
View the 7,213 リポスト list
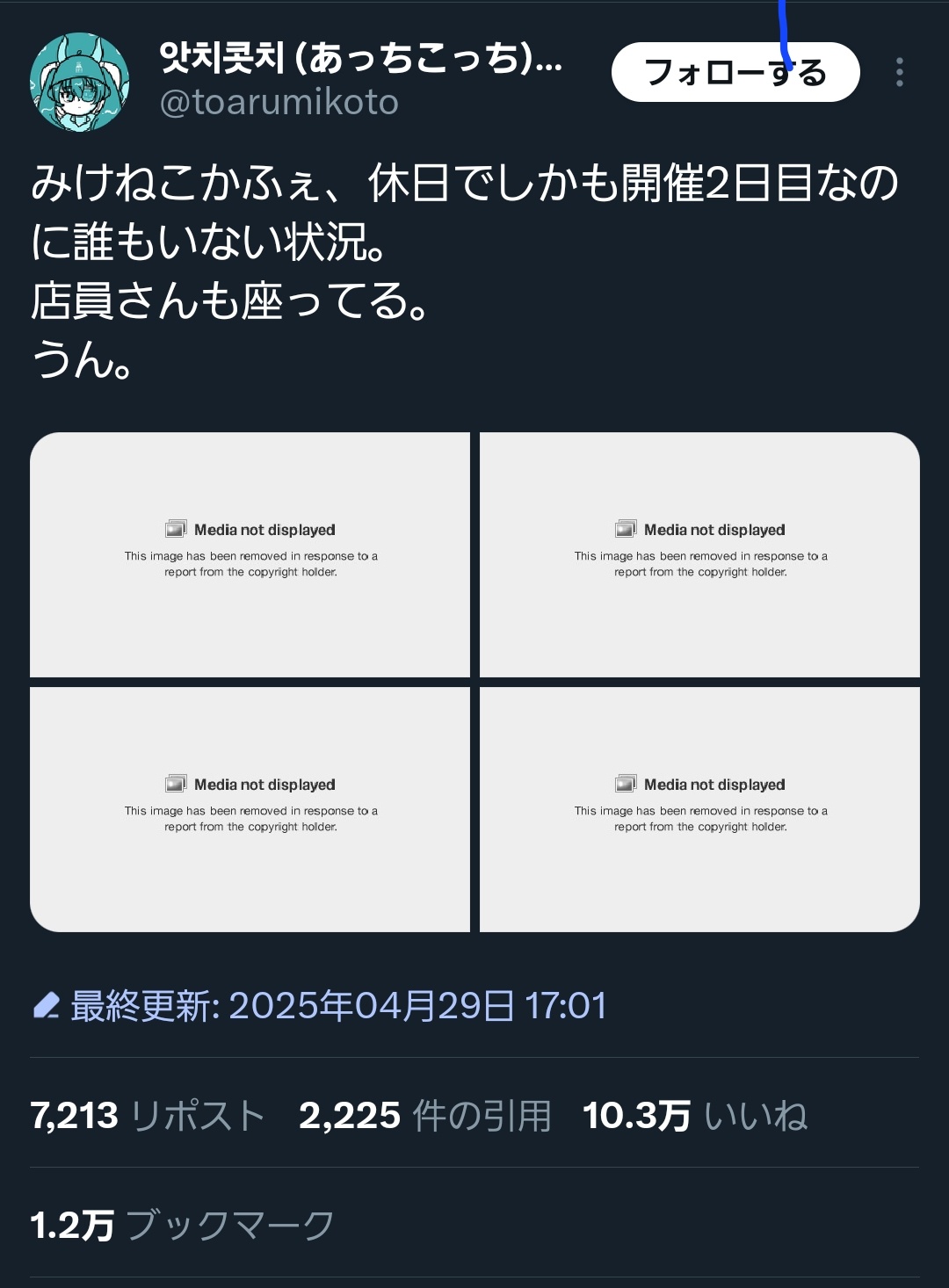[148, 1116]
